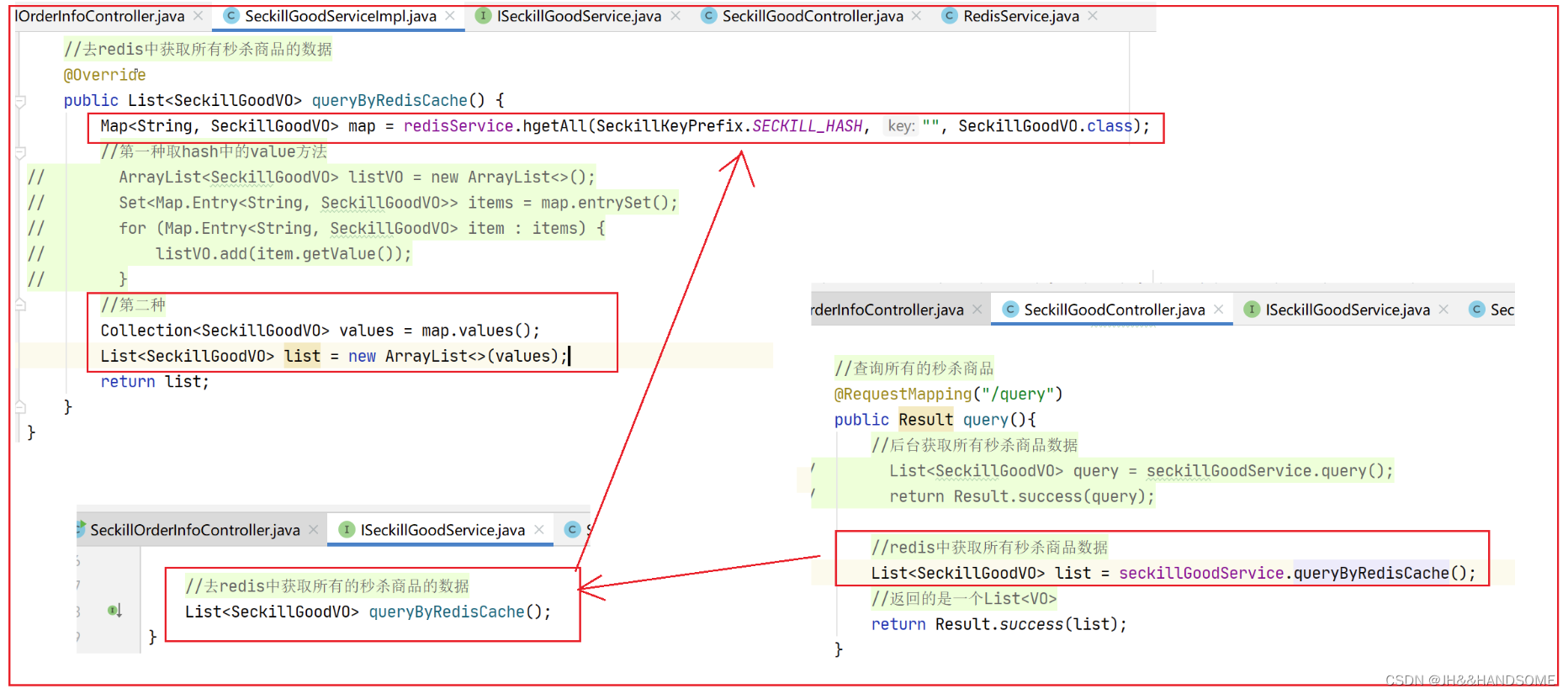The height and width of the screenshot is (694, 1568).
Task: Click class icon on top SeckillGoodController.java tab
Action: [709, 16]
